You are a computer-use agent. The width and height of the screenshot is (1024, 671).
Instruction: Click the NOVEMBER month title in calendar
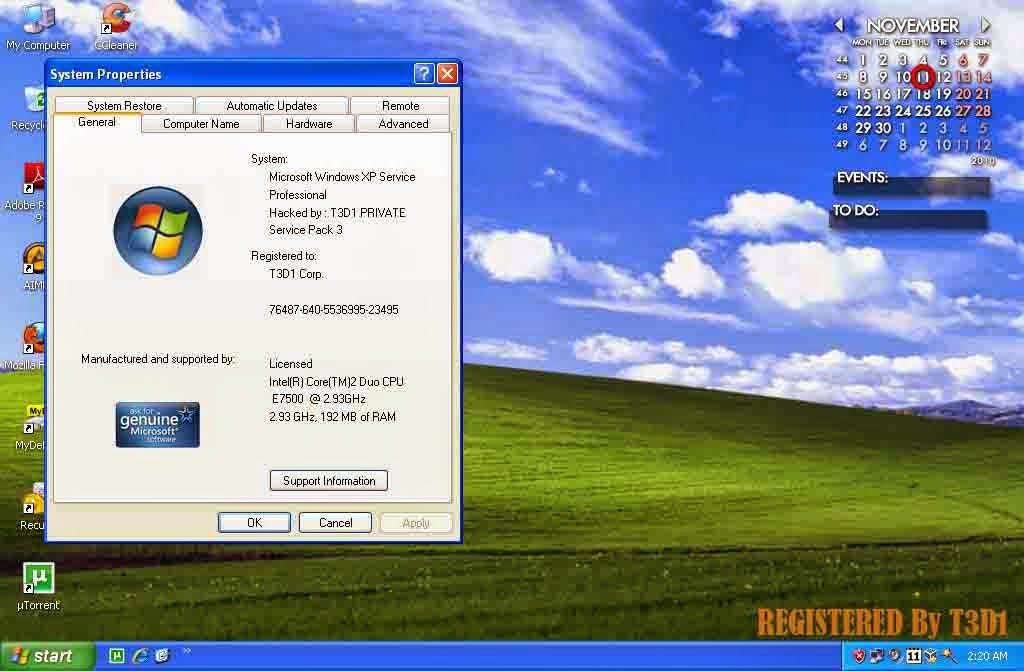tap(912, 25)
